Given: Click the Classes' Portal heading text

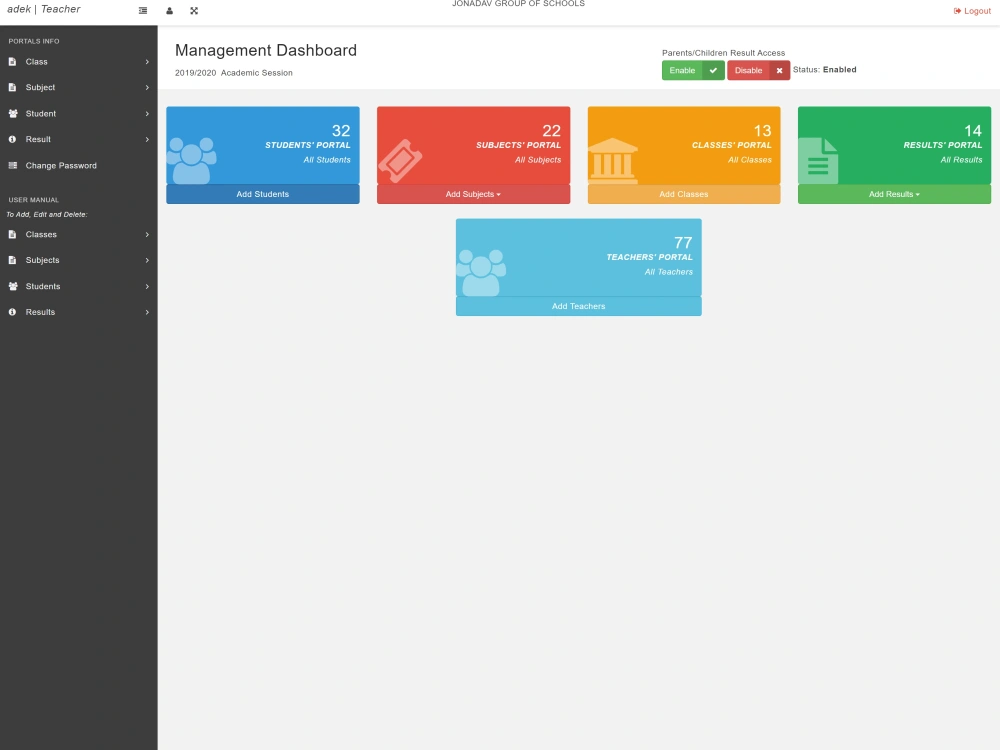Looking at the screenshot, I should (x=732, y=145).
